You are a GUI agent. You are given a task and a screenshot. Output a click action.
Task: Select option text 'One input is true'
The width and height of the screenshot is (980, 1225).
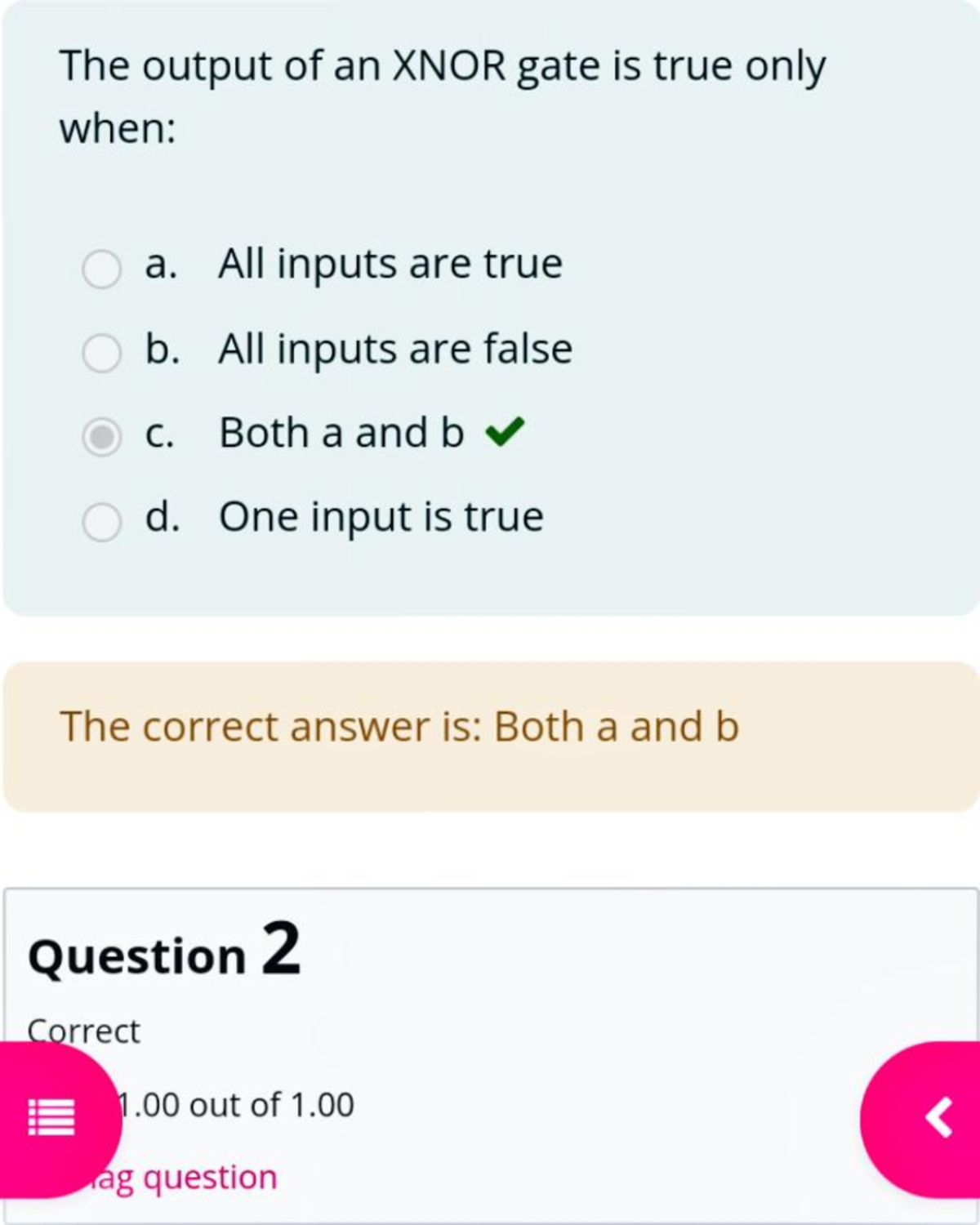coord(381,516)
